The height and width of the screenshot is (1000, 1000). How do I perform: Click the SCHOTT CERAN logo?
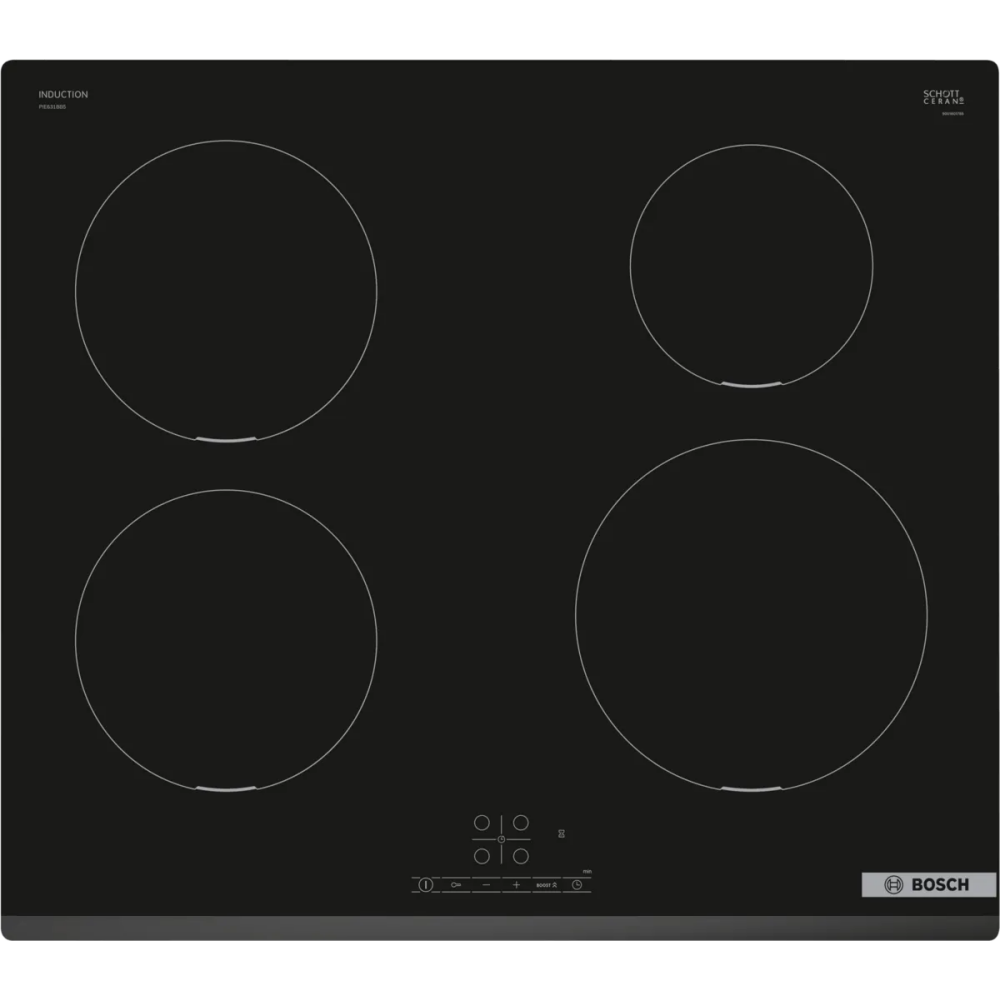coord(943,97)
